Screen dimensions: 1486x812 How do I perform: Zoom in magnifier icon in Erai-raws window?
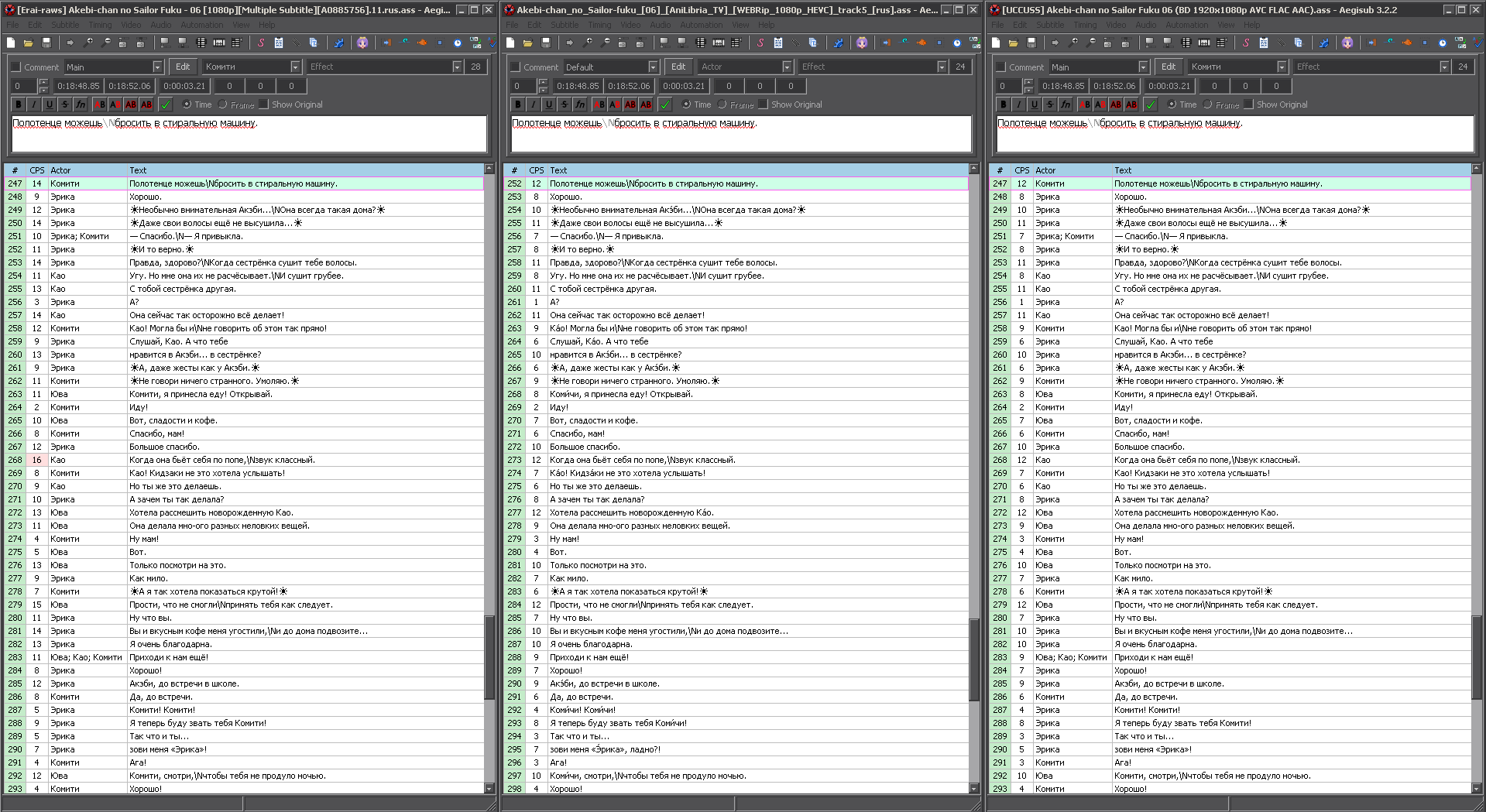pyautogui.click(x=88, y=43)
